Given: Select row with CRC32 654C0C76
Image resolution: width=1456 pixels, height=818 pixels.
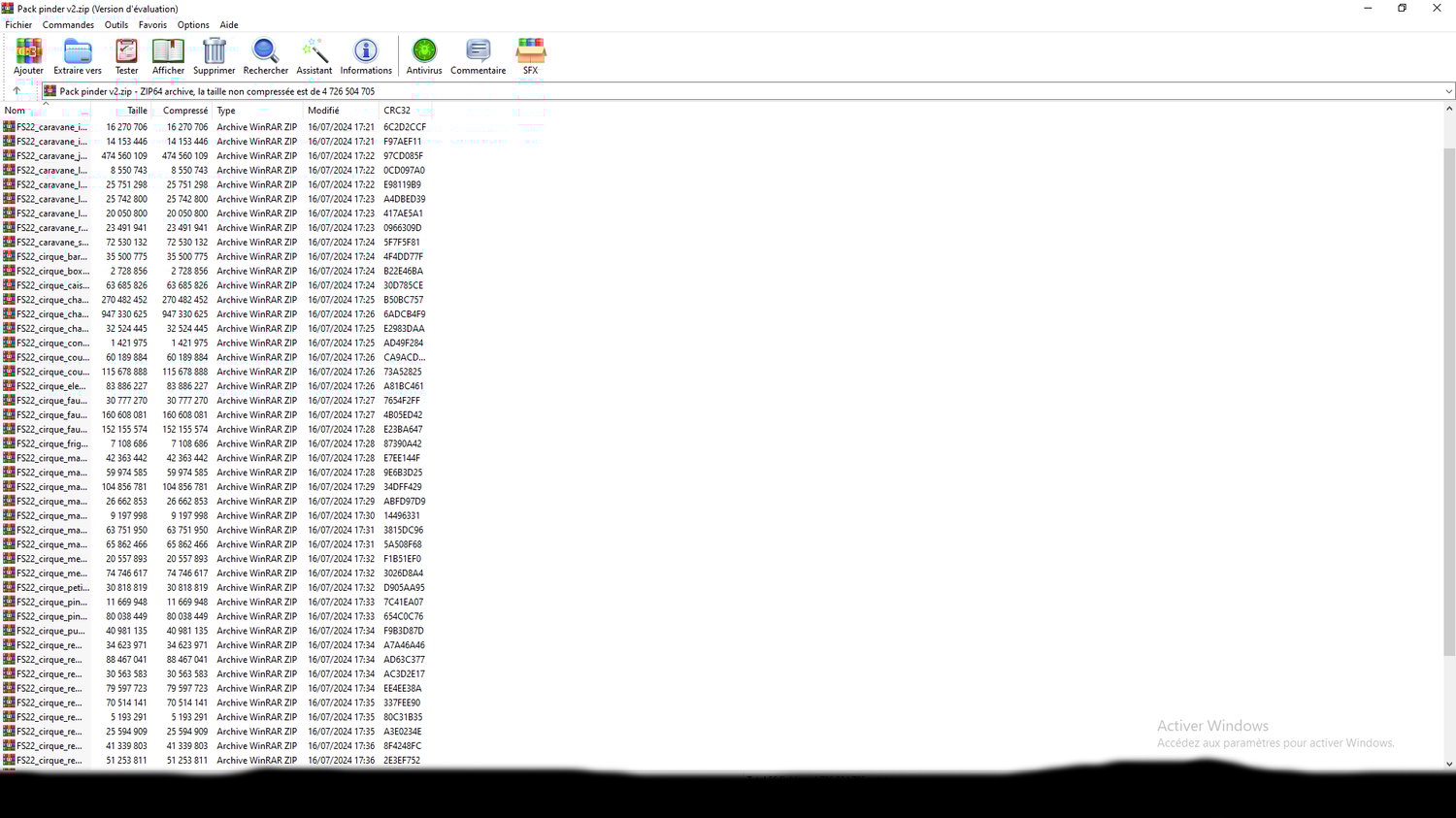Looking at the screenshot, I should [x=214, y=616].
